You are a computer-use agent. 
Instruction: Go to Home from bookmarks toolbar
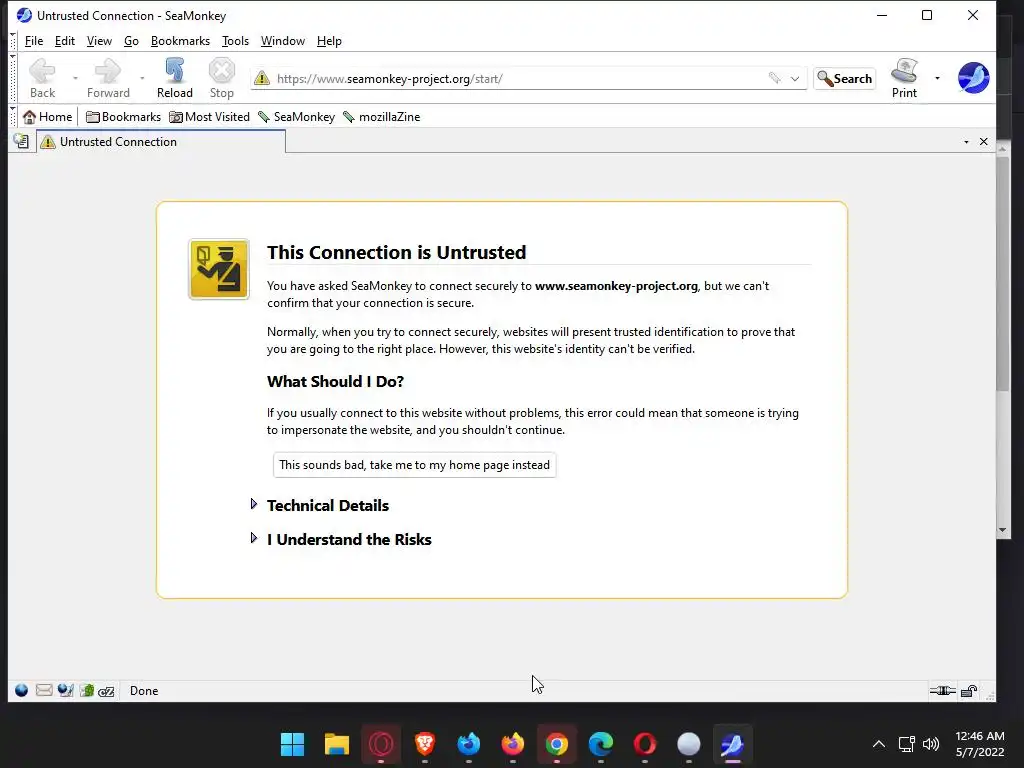pyautogui.click(x=48, y=117)
